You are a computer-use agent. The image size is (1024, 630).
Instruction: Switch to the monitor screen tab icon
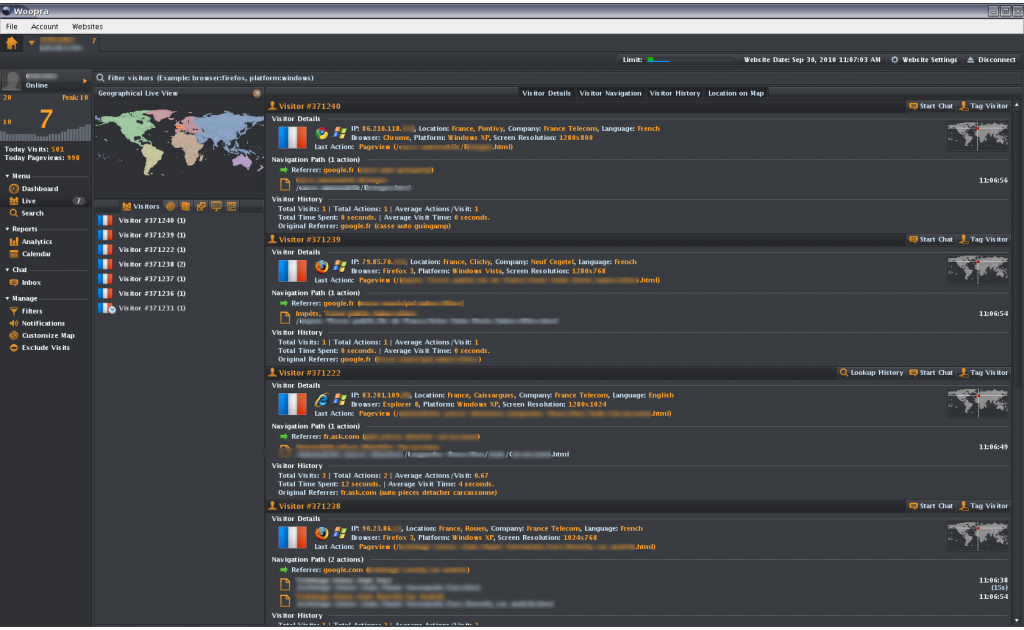pos(216,206)
